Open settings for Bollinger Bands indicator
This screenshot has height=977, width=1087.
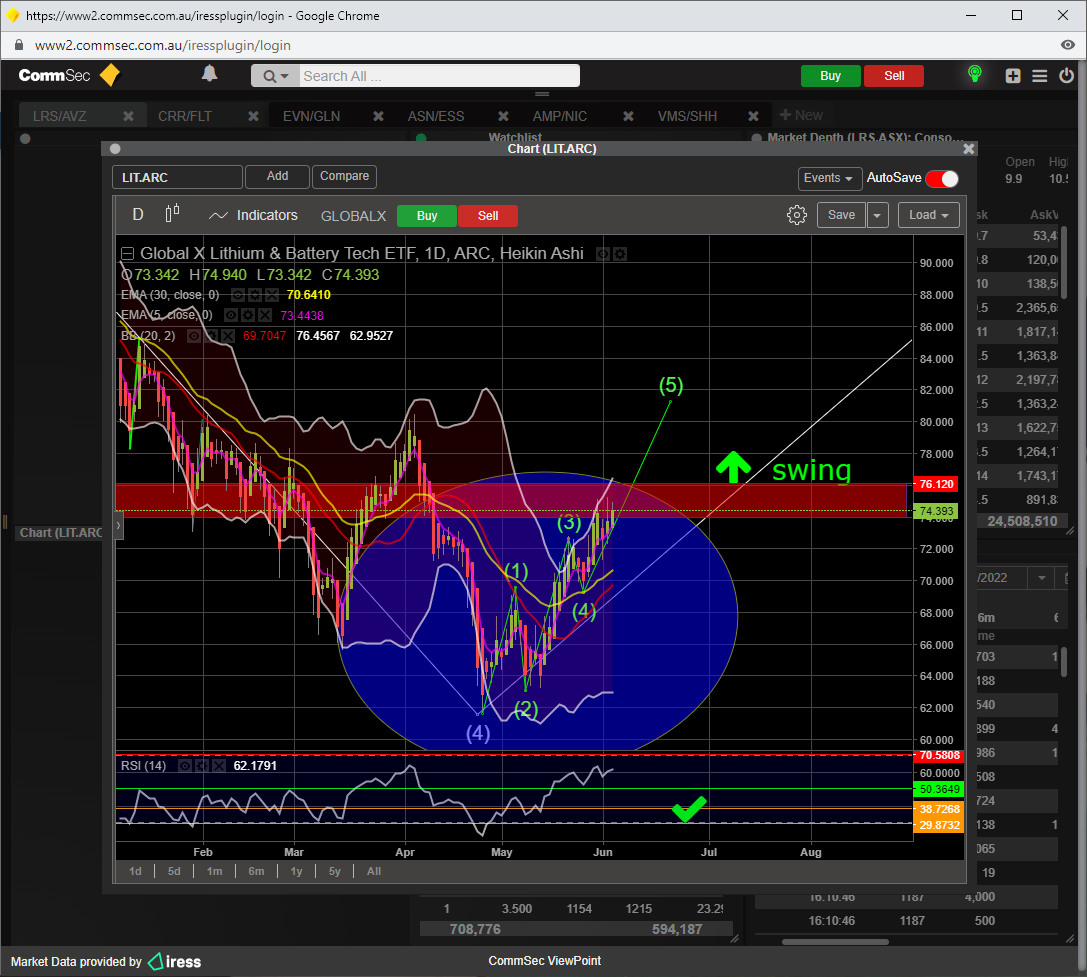pos(211,336)
